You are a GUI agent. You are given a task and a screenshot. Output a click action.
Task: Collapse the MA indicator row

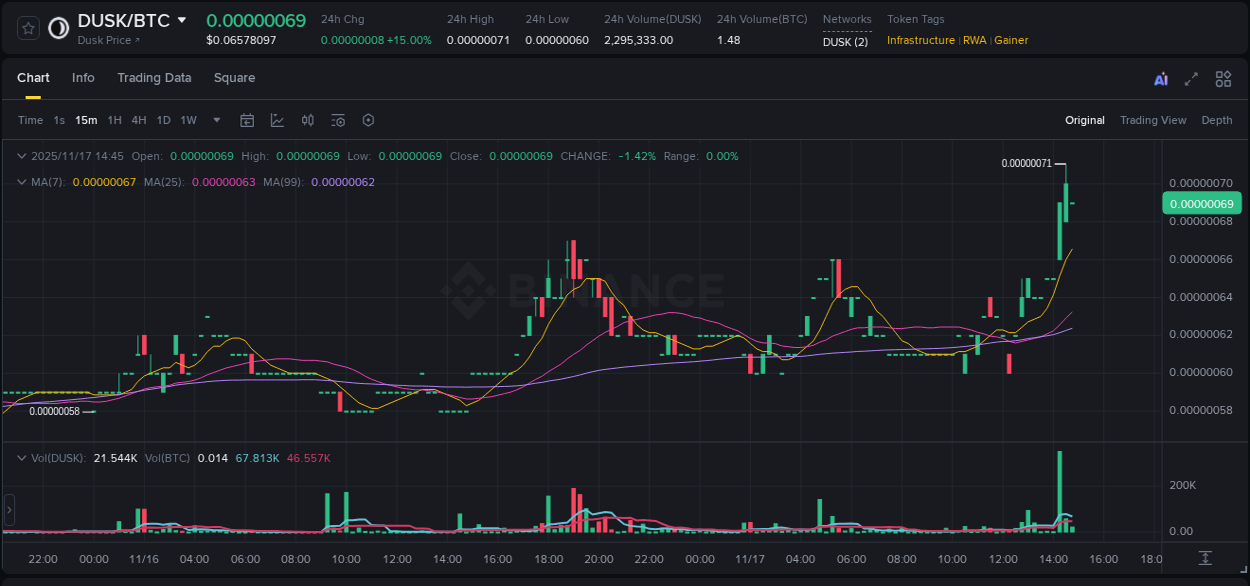pos(22,182)
